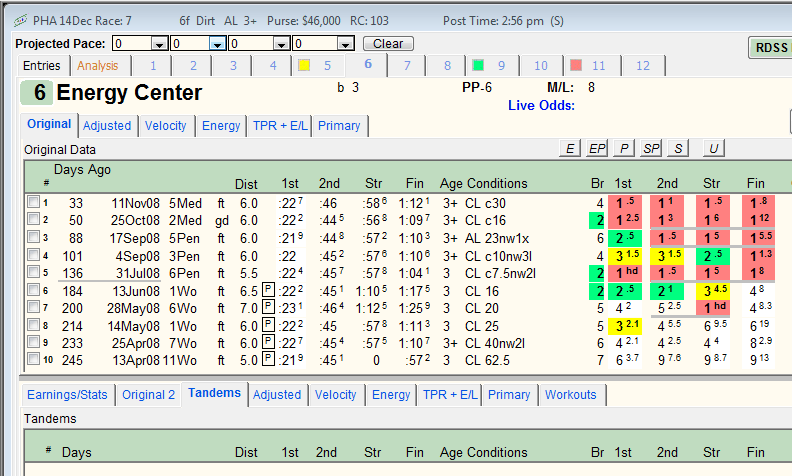The width and height of the screenshot is (792, 476).
Task: Switch upper panel to Adjusted tab
Action: point(107,126)
